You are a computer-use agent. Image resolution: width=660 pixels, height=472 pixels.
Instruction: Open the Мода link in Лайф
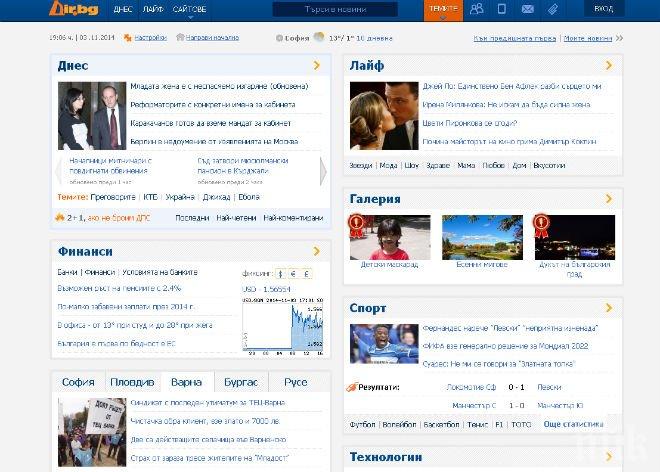388,165
